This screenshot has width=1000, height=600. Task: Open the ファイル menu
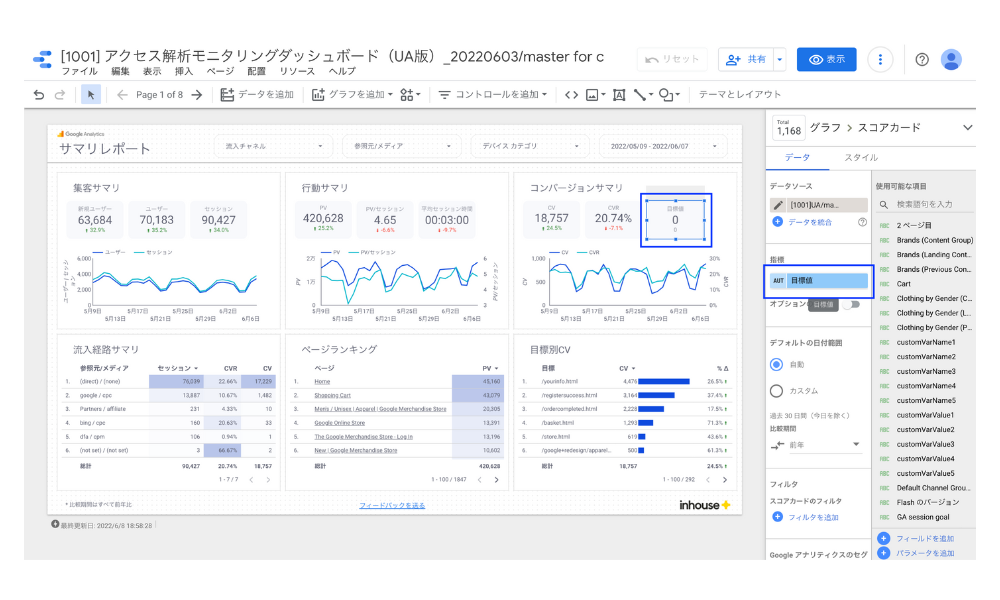pos(80,71)
